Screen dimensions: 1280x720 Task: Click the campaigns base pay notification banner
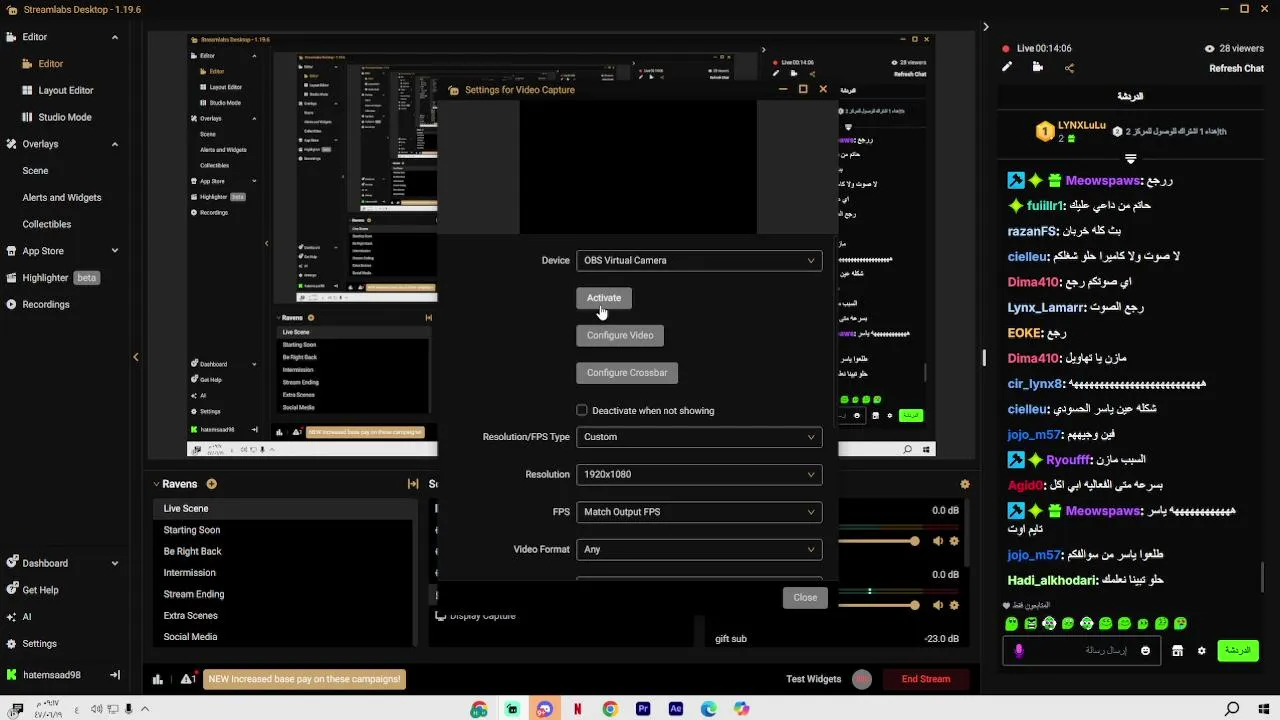305,679
